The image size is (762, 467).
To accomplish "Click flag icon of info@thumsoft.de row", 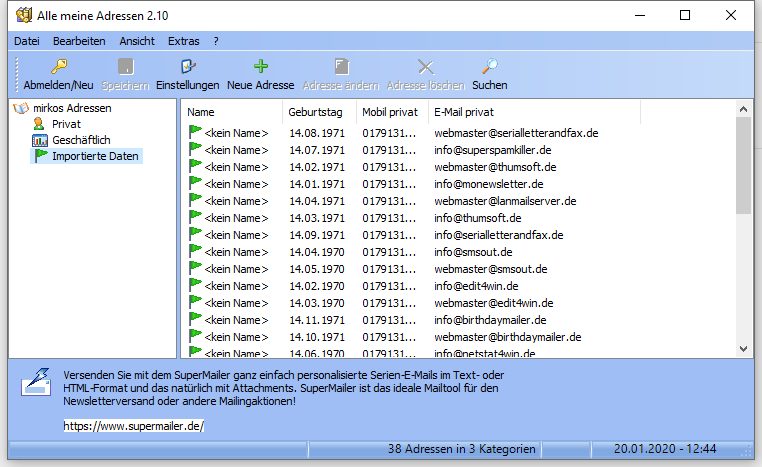I will [195, 217].
